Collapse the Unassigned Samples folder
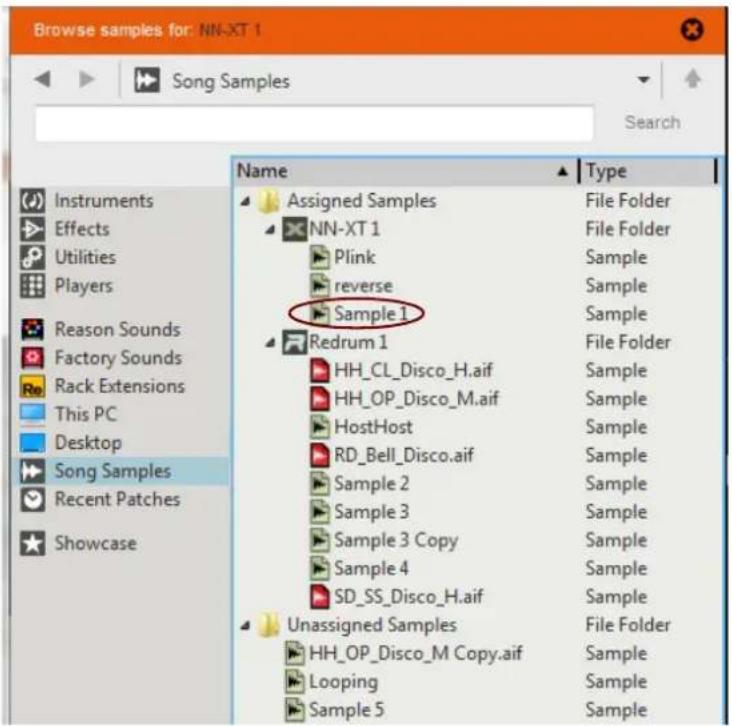The height and width of the screenshot is (726, 732). (x=246, y=626)
